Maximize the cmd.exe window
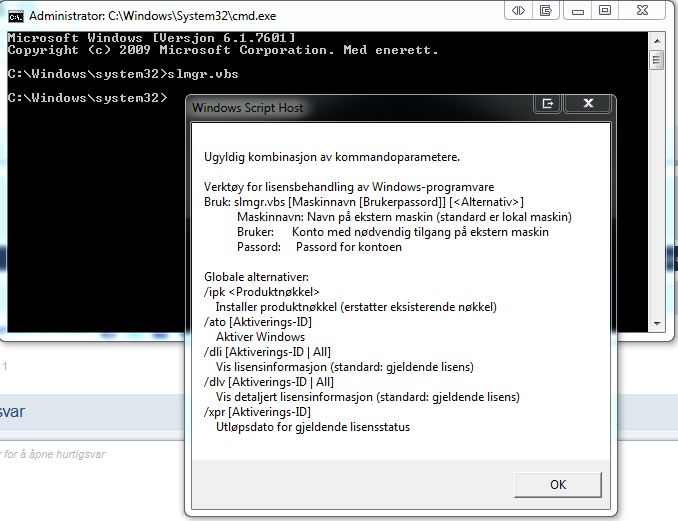This screenshot has width=678, height=521. coord(604,10)
